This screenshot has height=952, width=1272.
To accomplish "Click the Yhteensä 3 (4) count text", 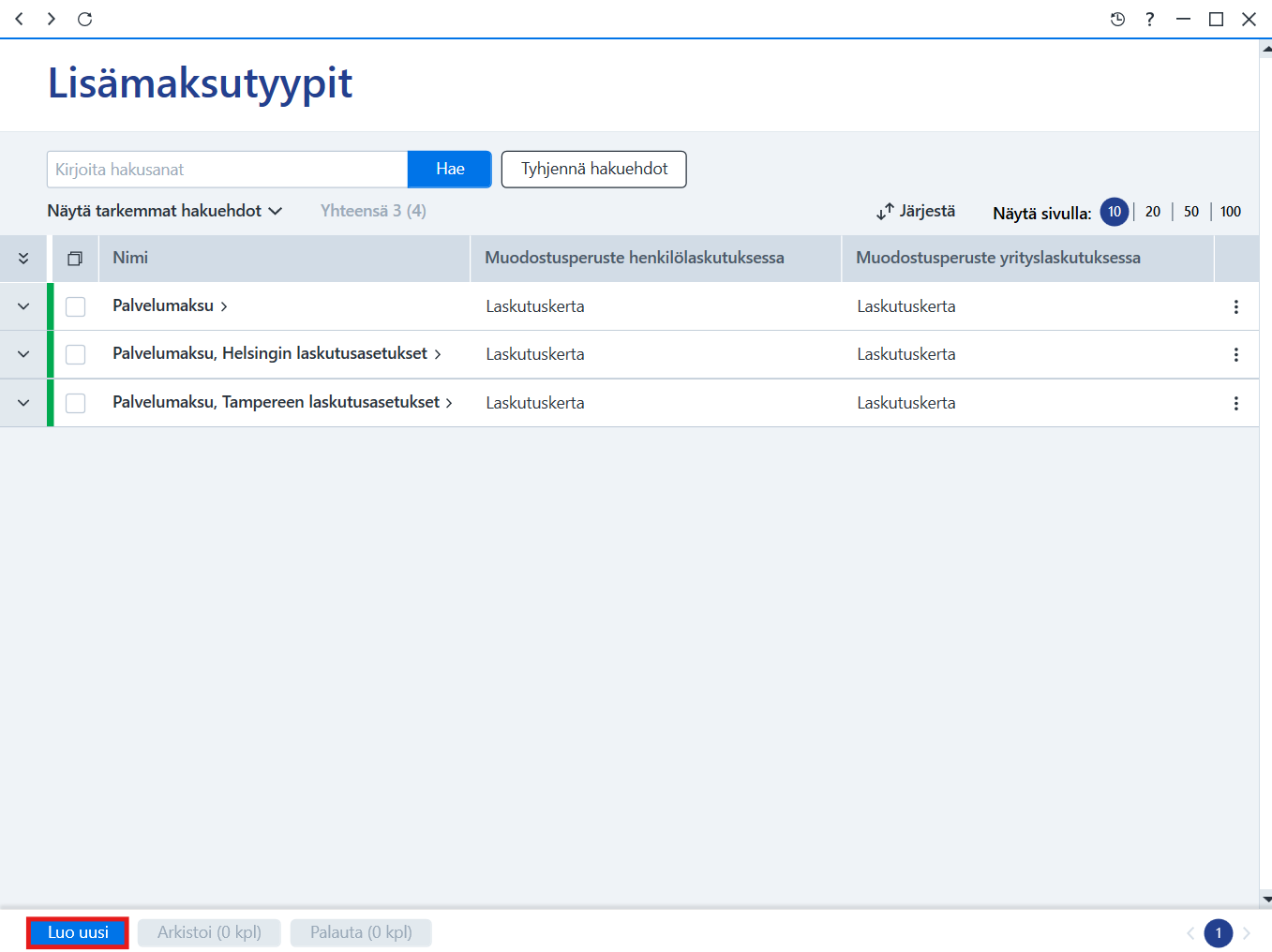I will 373,211.
